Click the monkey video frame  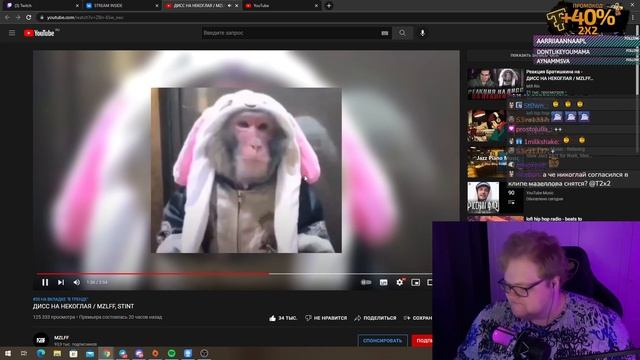(x=246, y=170)
